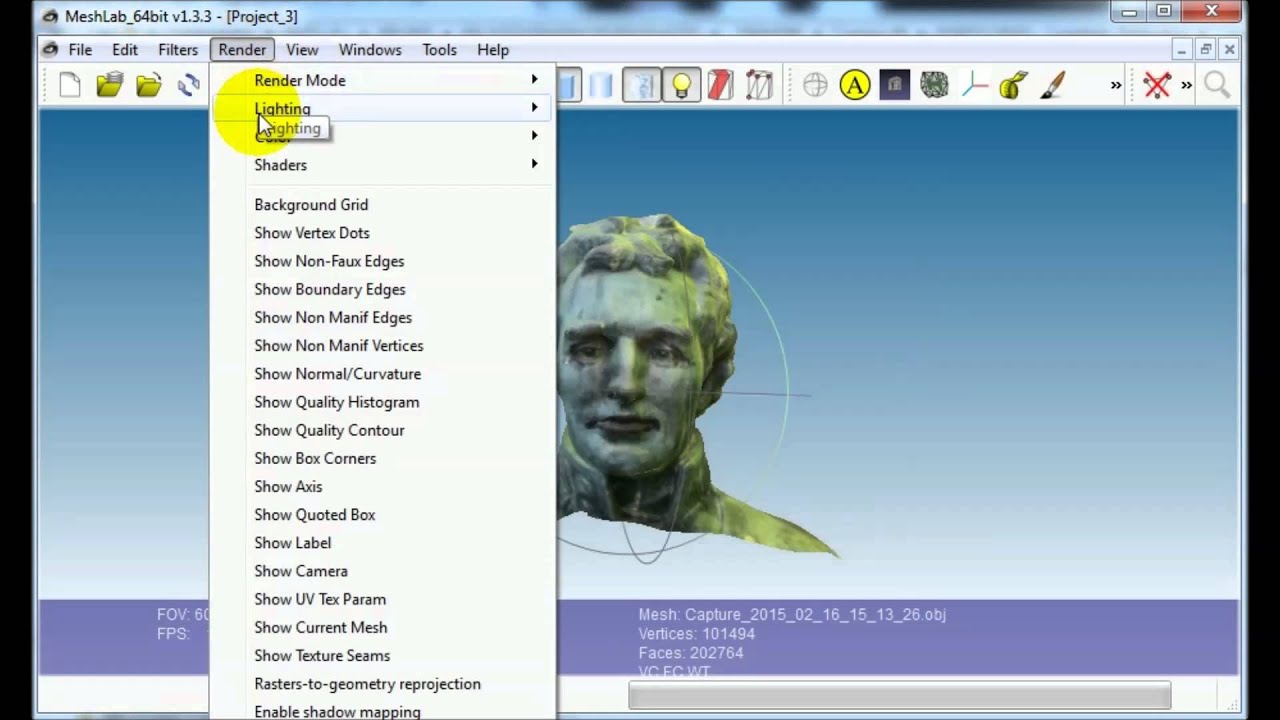Open the Filters menu
This screenshot has width=1280, height=720.
click(178, 49)
